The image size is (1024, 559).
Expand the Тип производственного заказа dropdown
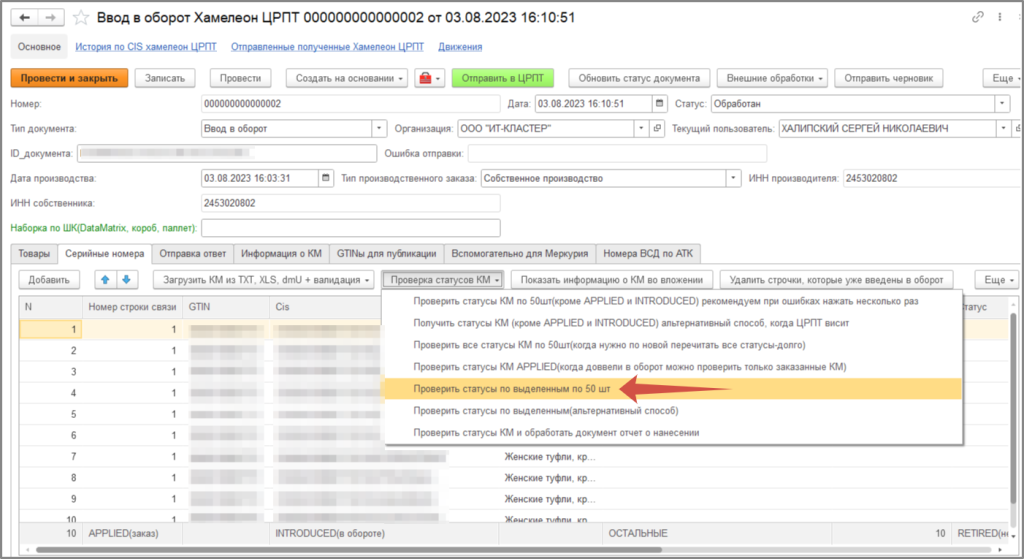click(733, 178)
